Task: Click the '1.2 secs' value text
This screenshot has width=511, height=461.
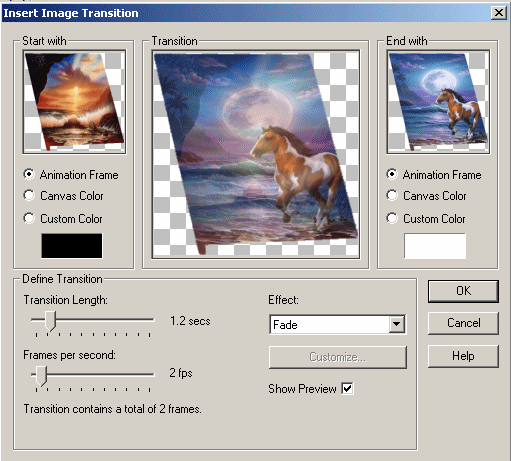Action: (x=190, y=321)
